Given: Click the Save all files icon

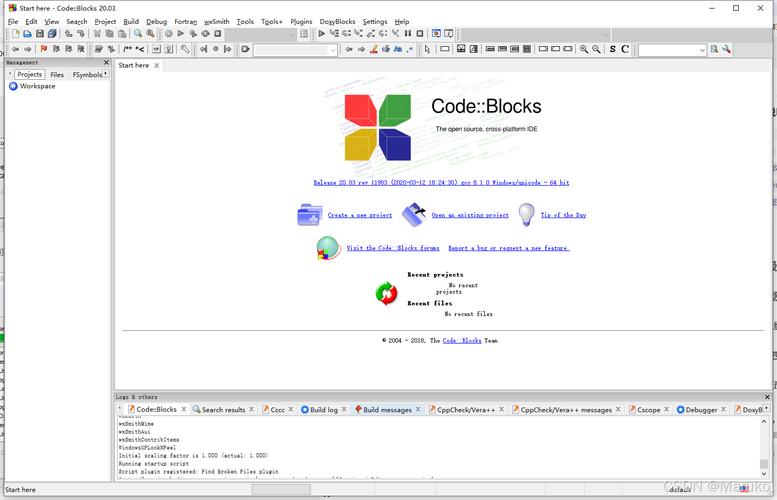Looking at the screenshot, I should 52,34.
